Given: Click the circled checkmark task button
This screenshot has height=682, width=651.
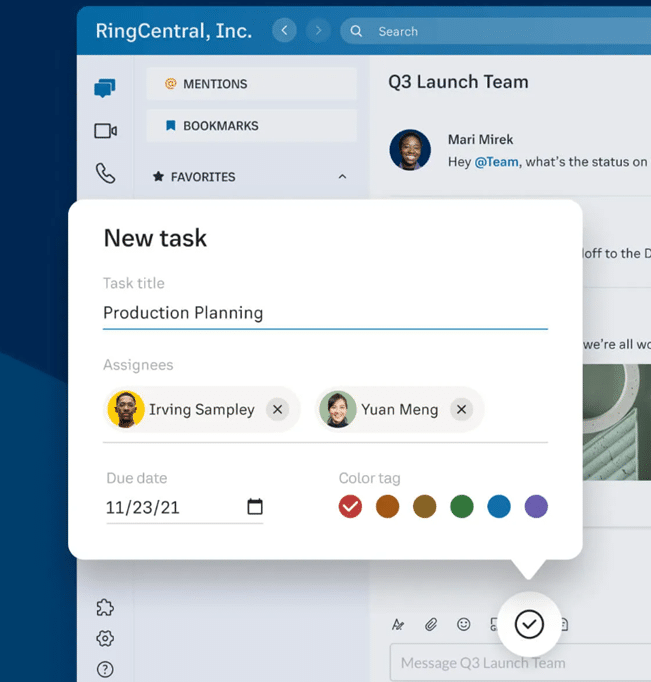Looking at the screenshot, I should [x=529, y=624].
